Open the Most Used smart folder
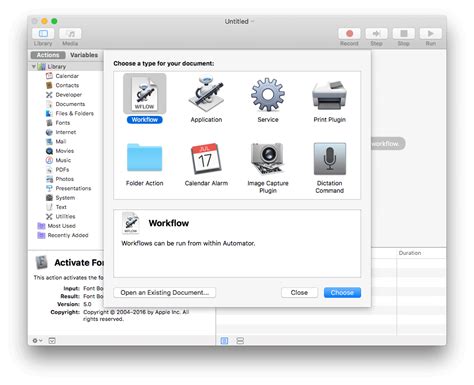474x385 pixels. point(61,226)
